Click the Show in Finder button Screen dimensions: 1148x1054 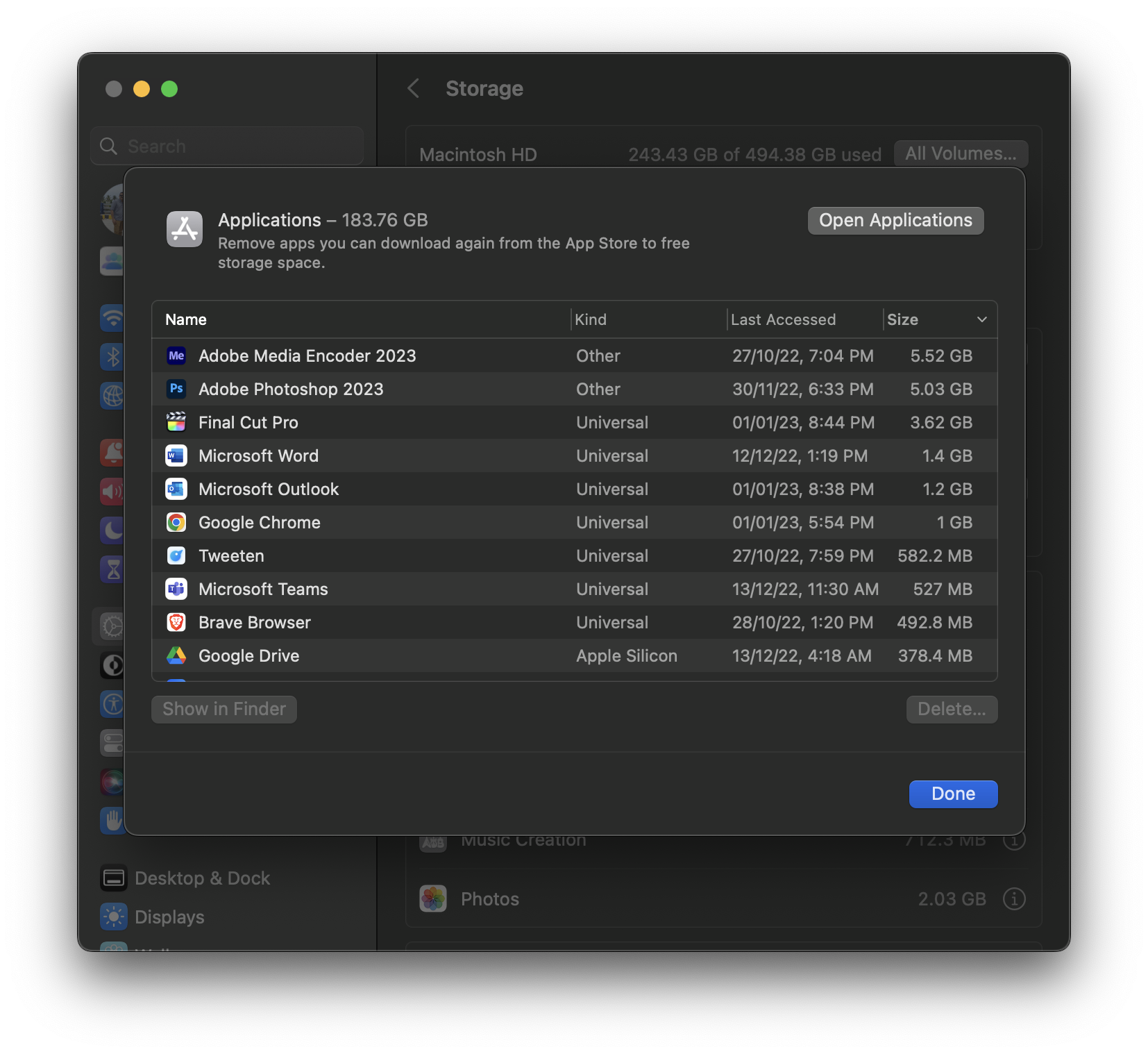pos(224,709)
